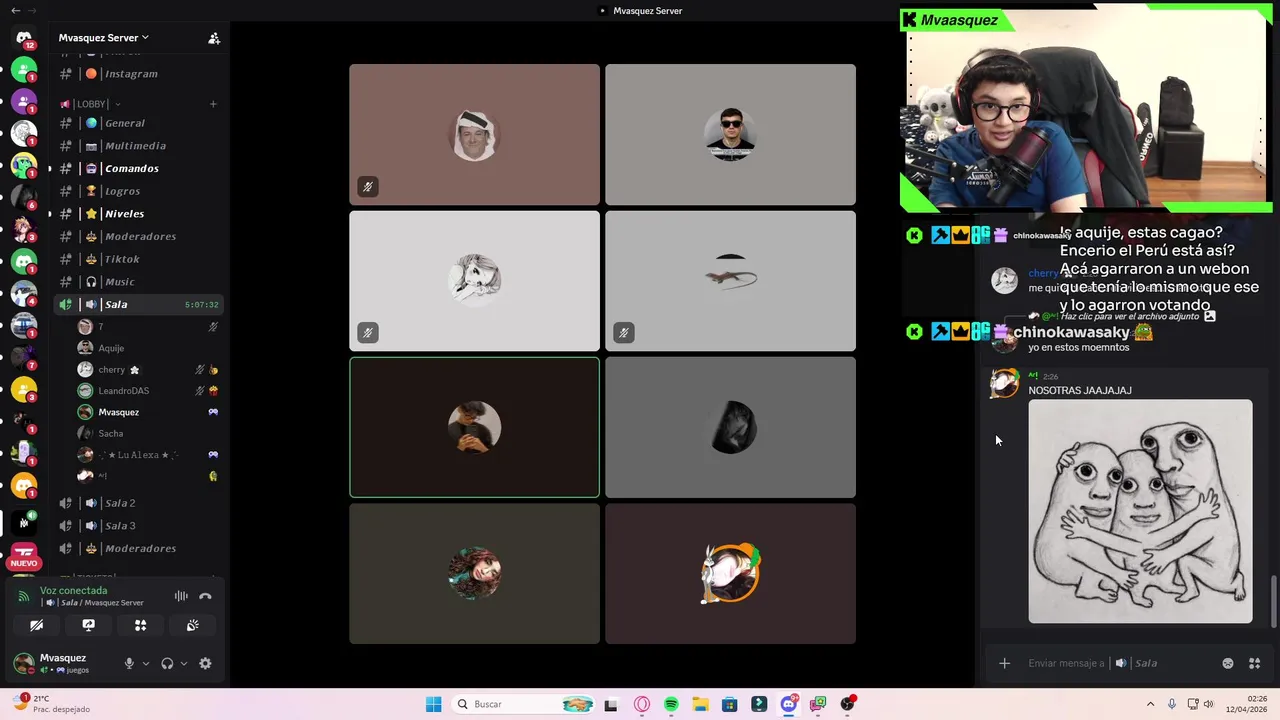The width and height of the screenshot is (1280, 720).
Task: Open weather widget showing 21°C
Action: 52,704
